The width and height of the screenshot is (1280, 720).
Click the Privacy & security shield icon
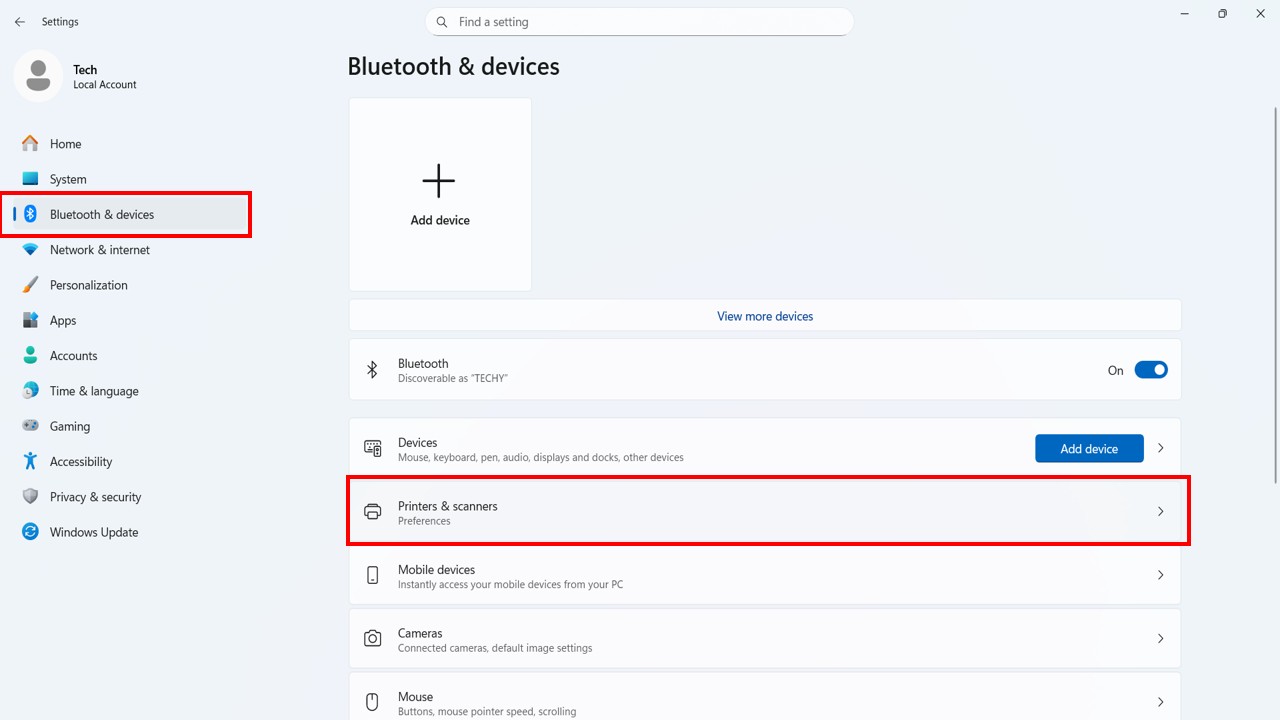(30, 497)
